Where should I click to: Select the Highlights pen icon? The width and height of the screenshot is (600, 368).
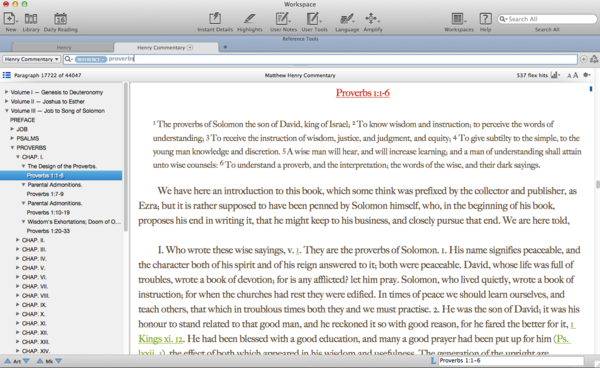click(249, 18)
